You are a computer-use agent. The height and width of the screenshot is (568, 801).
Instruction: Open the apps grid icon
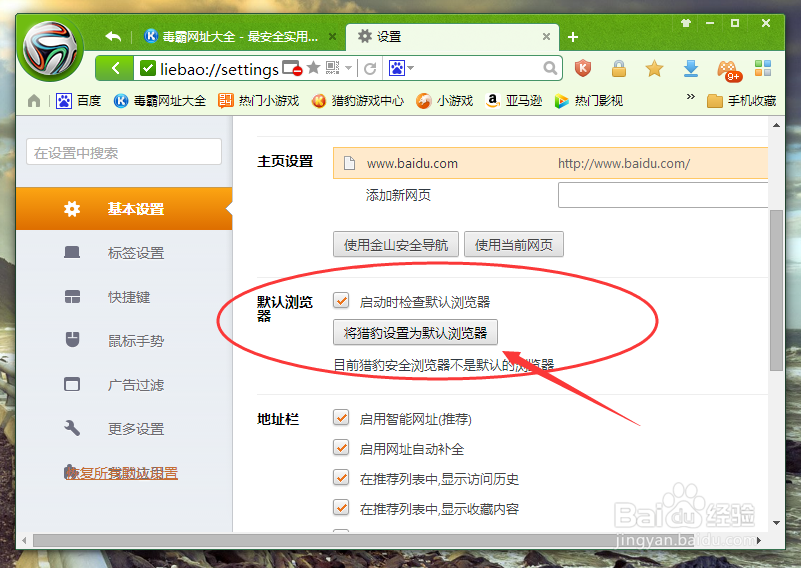click(x=763, y=68)
